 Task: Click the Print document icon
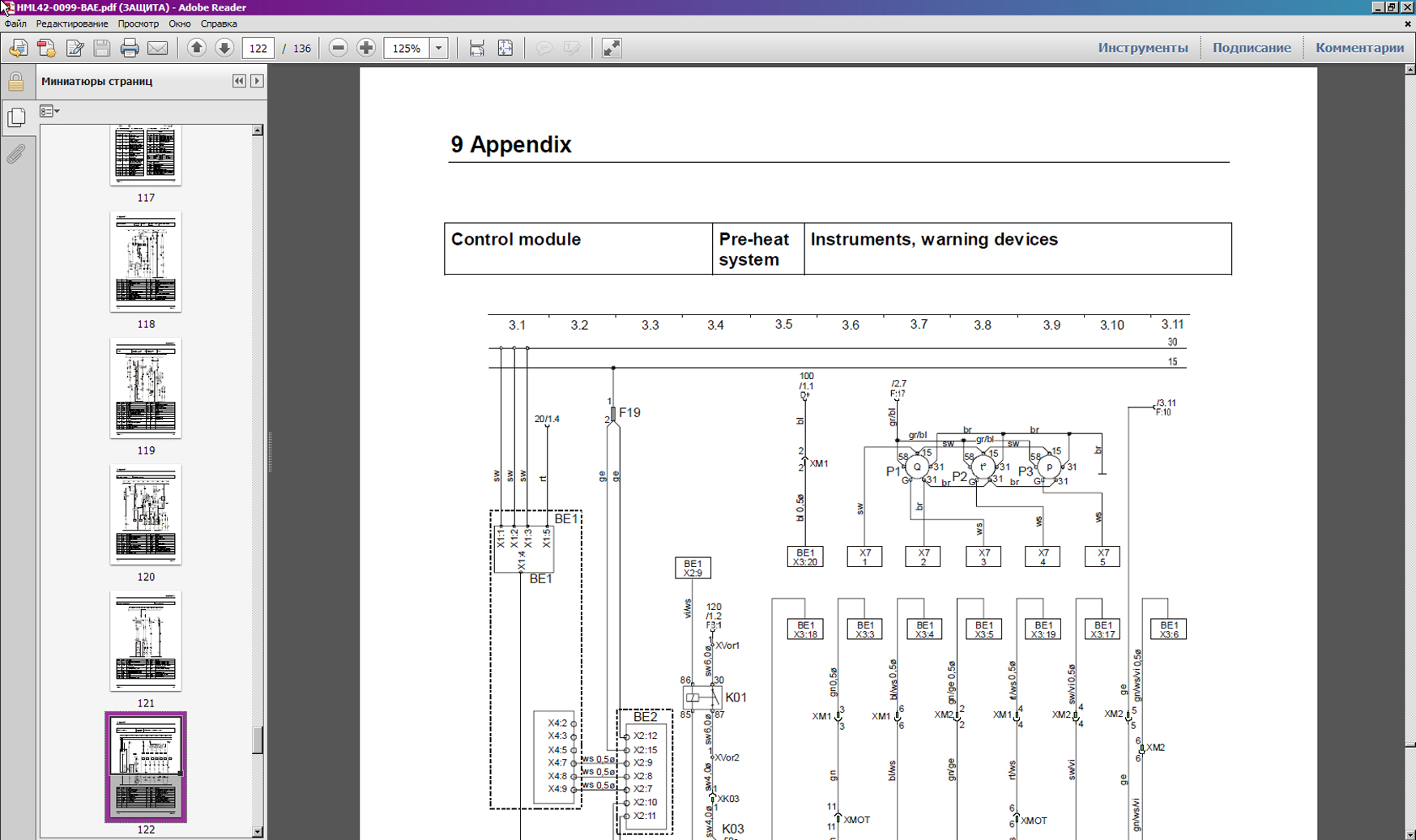130,49
